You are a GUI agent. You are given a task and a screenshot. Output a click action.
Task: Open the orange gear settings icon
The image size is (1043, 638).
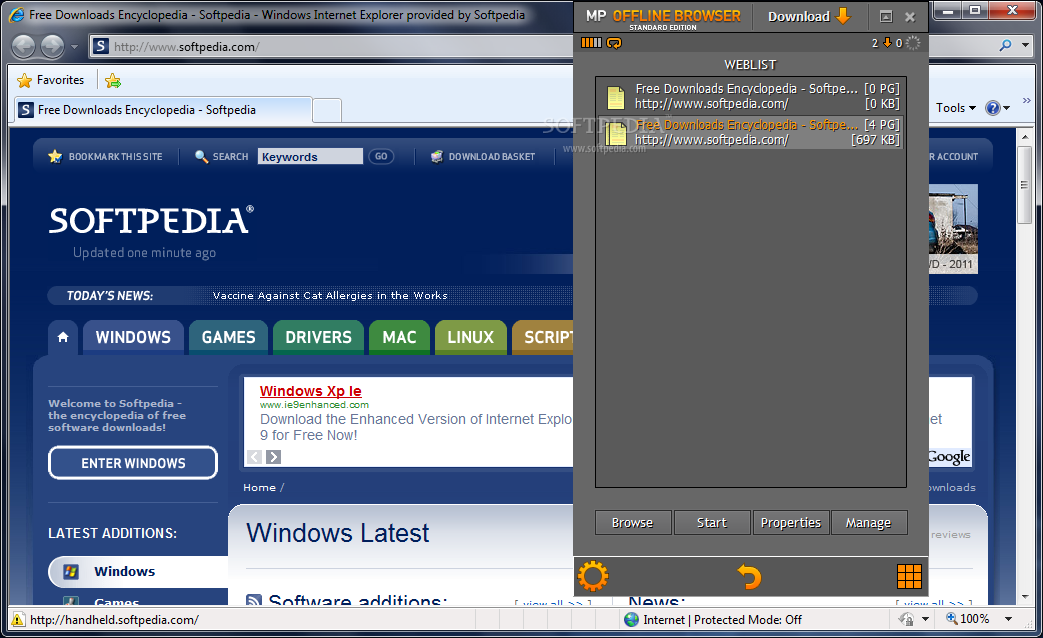(x=593, y=576)
